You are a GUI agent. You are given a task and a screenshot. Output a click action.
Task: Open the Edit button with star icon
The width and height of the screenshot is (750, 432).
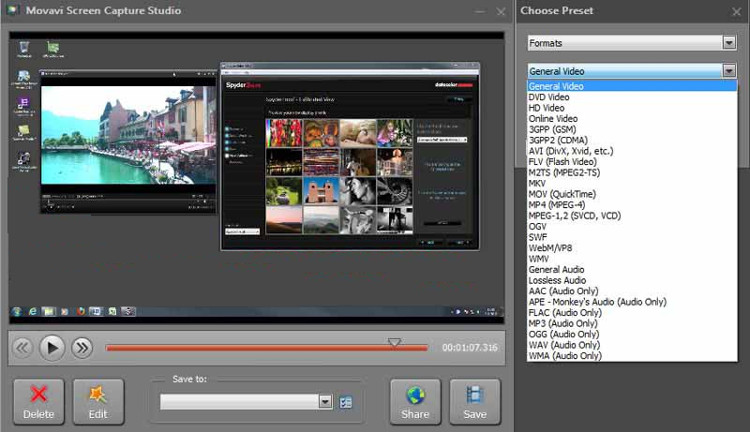click(98, 402)
